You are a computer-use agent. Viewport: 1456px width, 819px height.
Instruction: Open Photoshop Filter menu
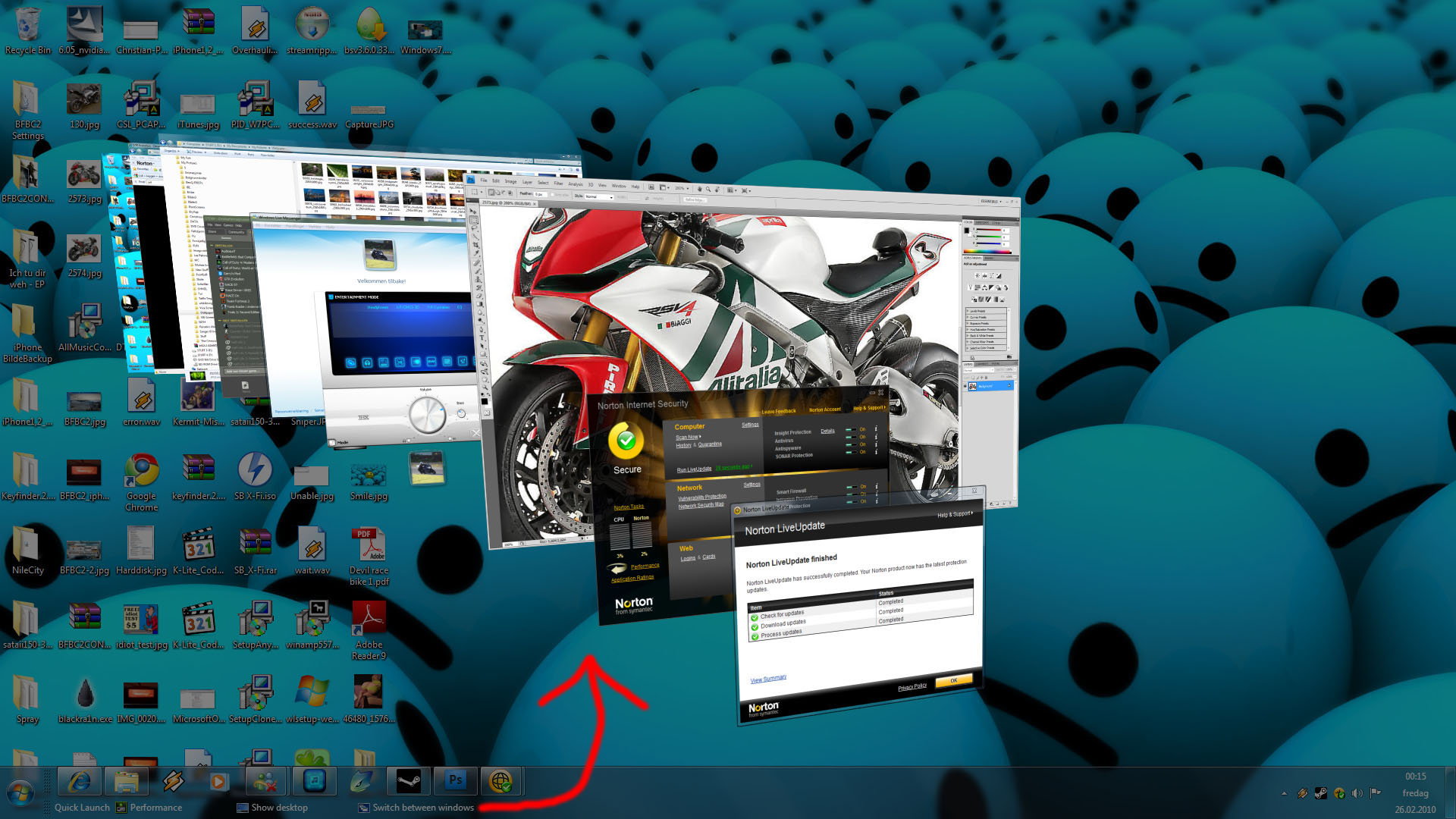(x=559, y=183)
